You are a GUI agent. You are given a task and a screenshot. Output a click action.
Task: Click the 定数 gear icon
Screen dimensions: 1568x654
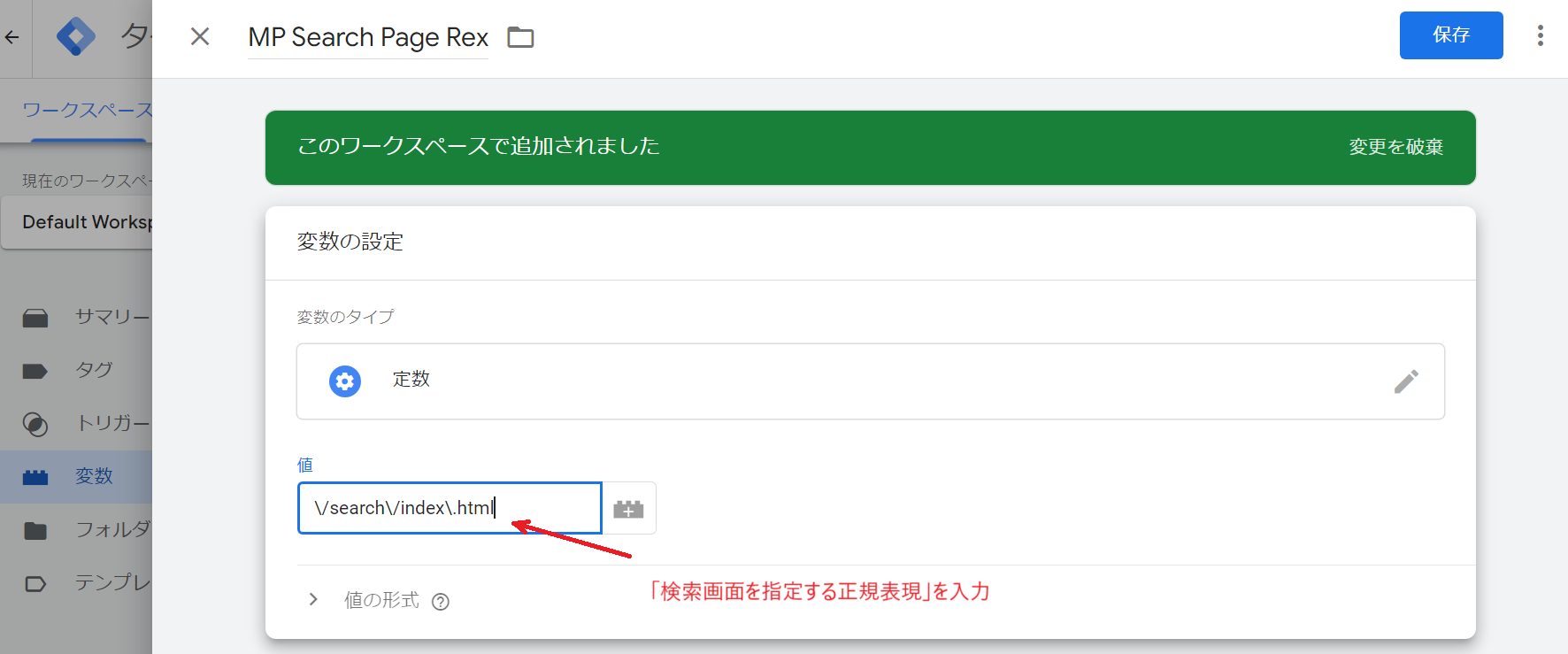[x=345, y=381]
